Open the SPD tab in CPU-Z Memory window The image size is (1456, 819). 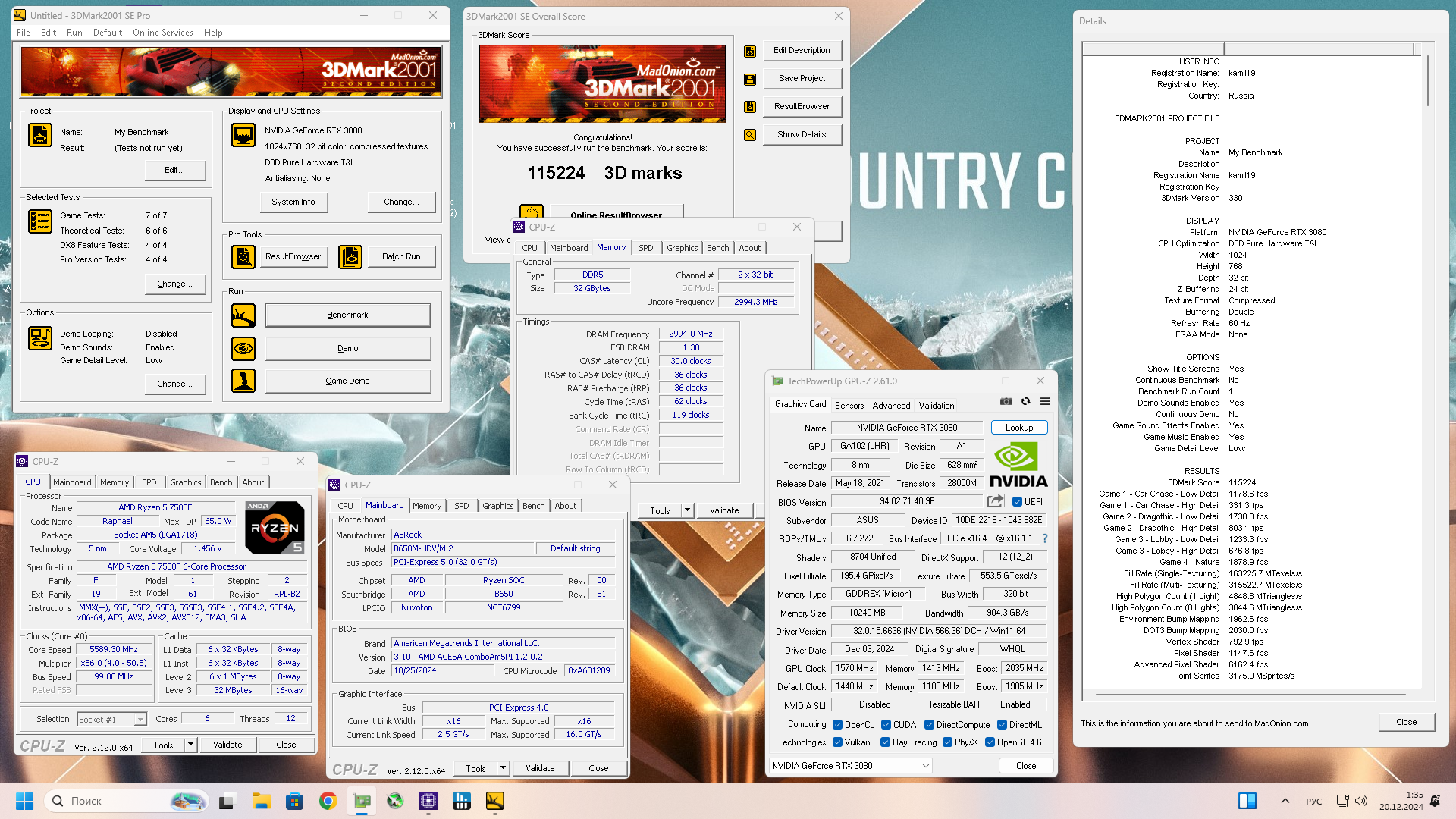[x=646, y=248]
